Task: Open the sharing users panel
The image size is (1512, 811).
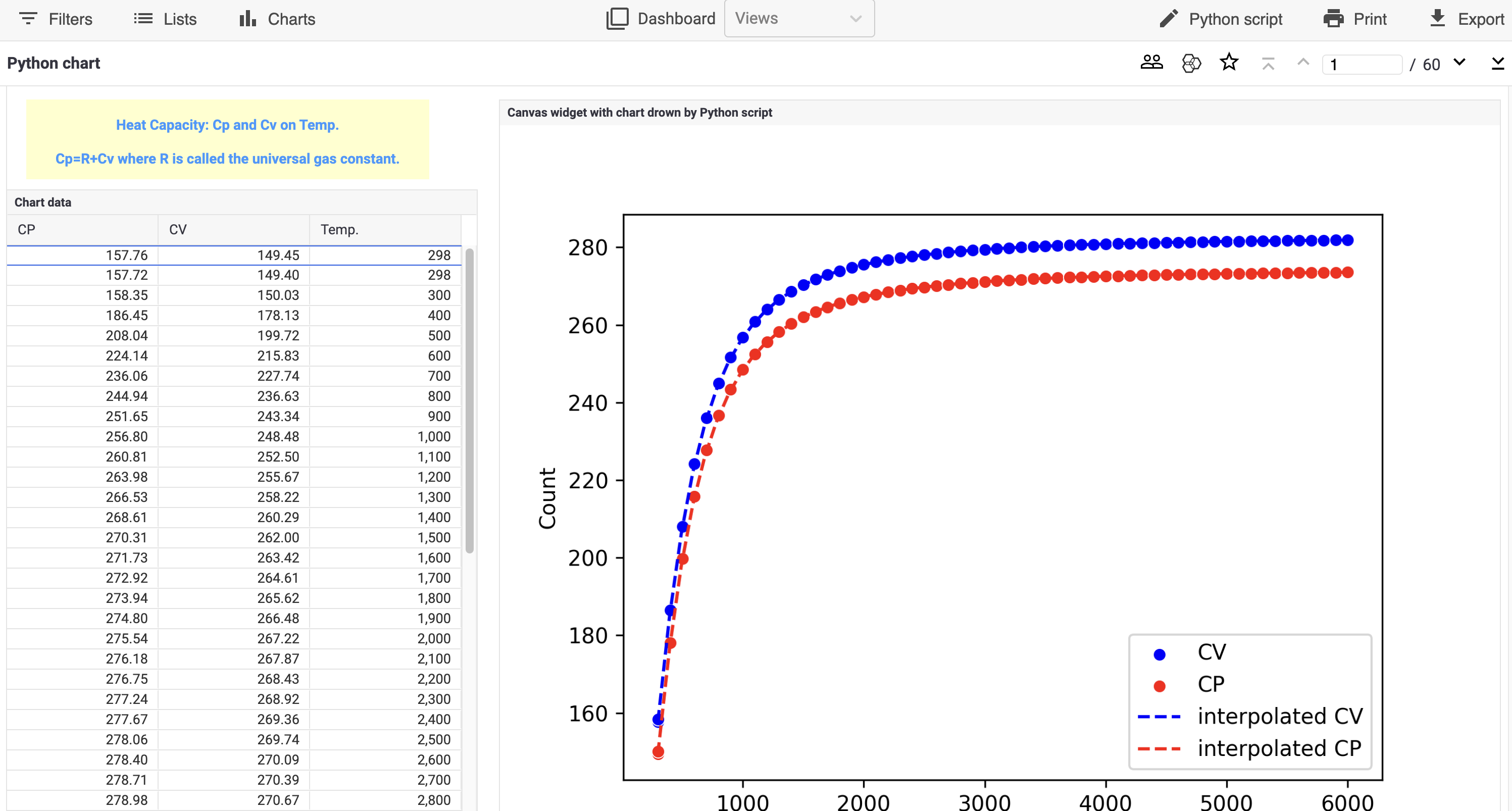Action: coord(1151,63)
